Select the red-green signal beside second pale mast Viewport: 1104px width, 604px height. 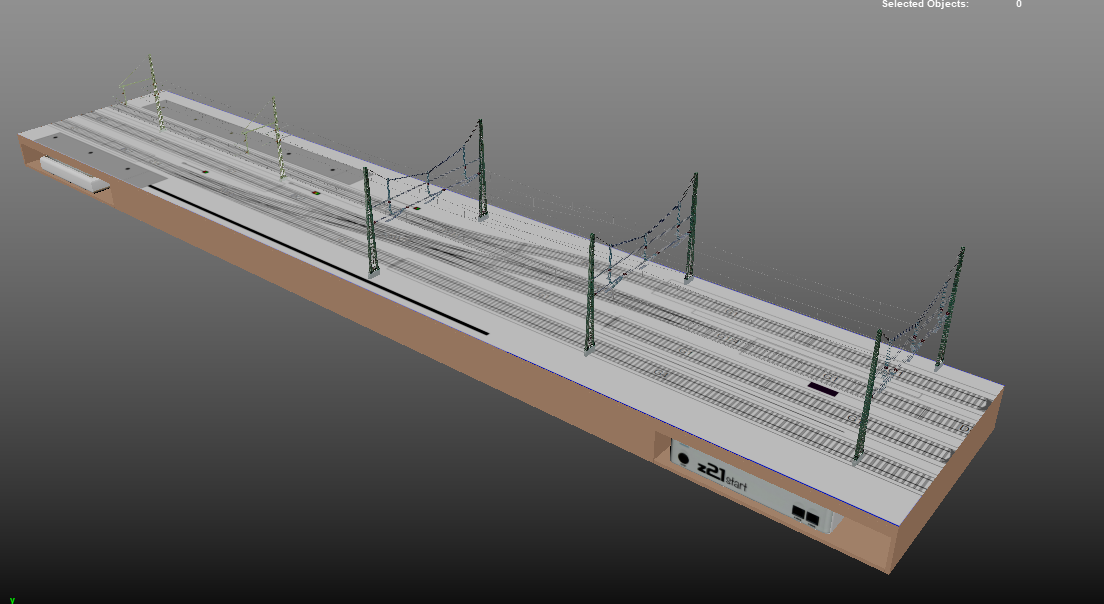pyautogui.click(x=316, y=192)
